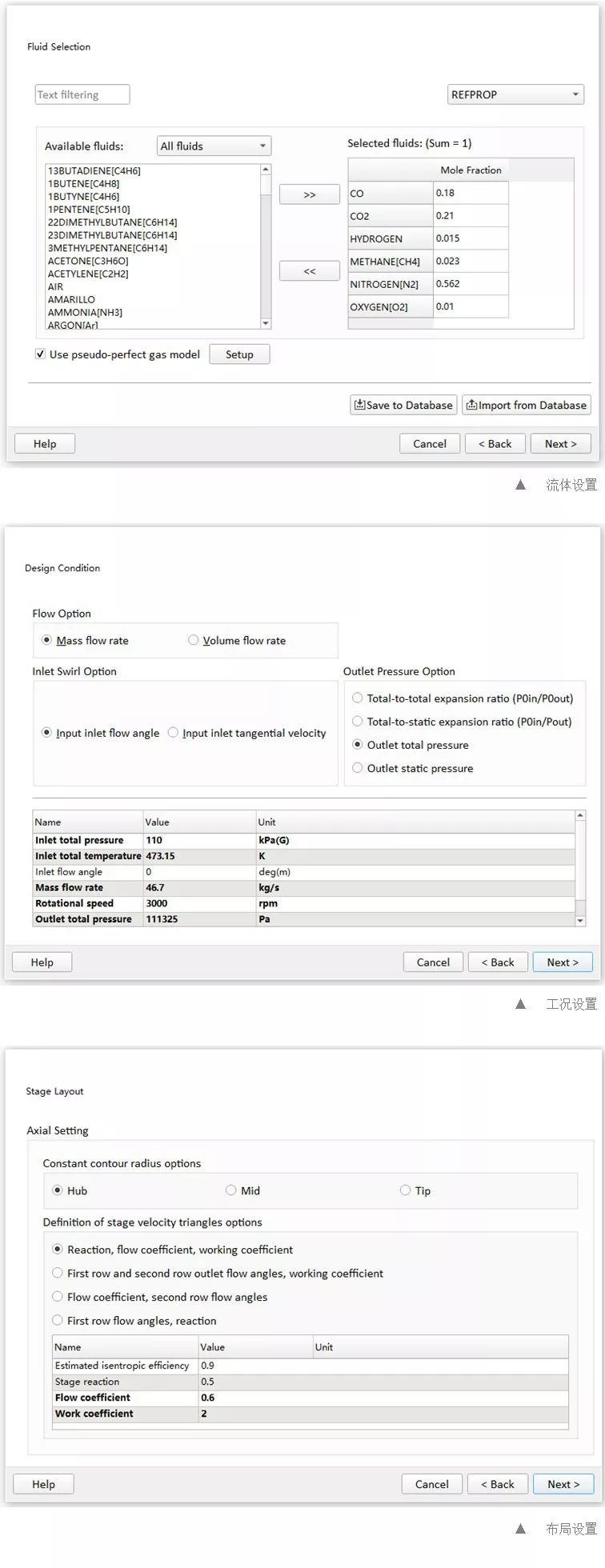605x1568 pixels.
Task: Edit the CO2 mole fraction value cell
Action: click(x=470, y=215)
